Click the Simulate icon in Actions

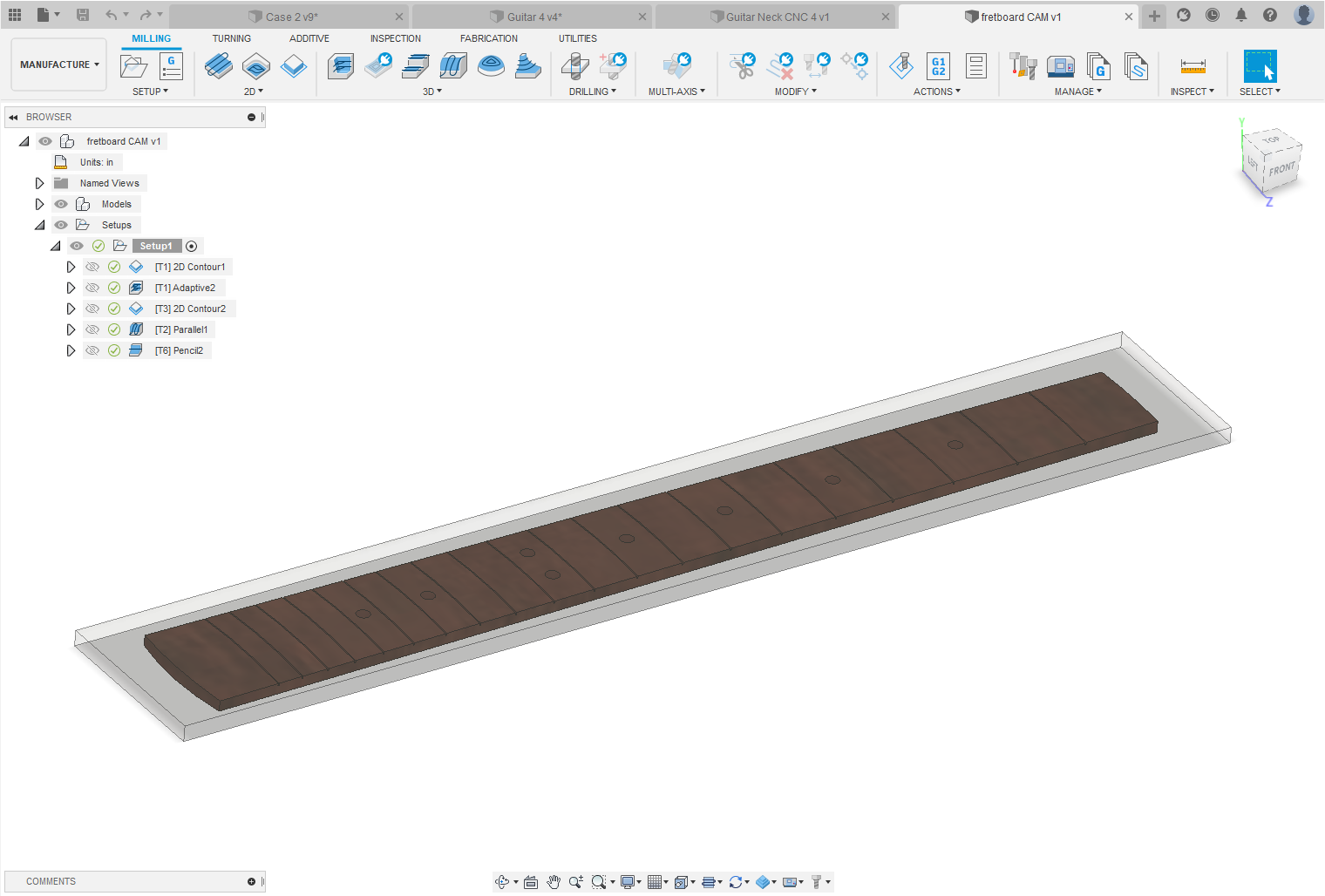[901, 66]
